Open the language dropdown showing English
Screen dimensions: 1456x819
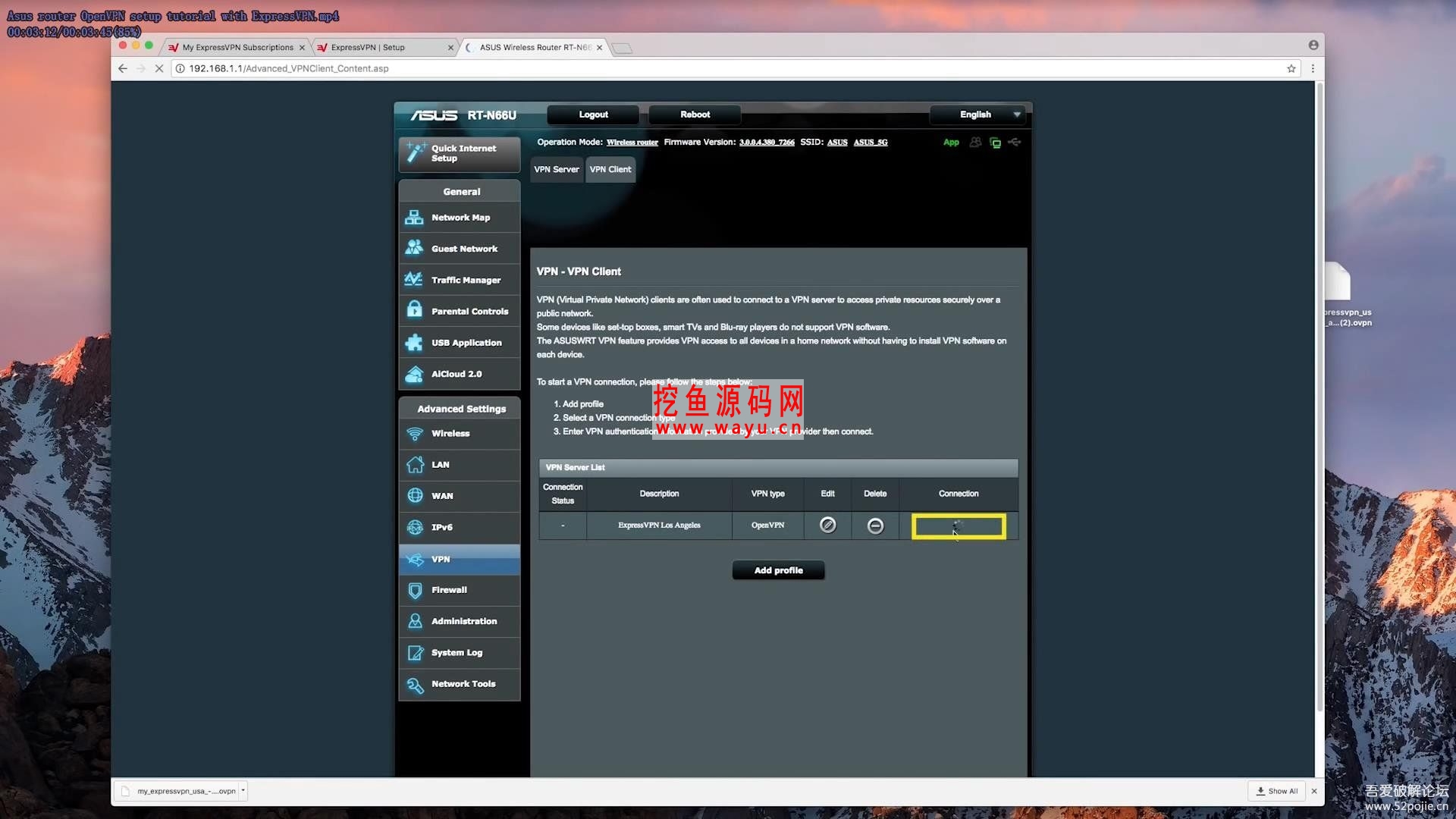point(977,115)
